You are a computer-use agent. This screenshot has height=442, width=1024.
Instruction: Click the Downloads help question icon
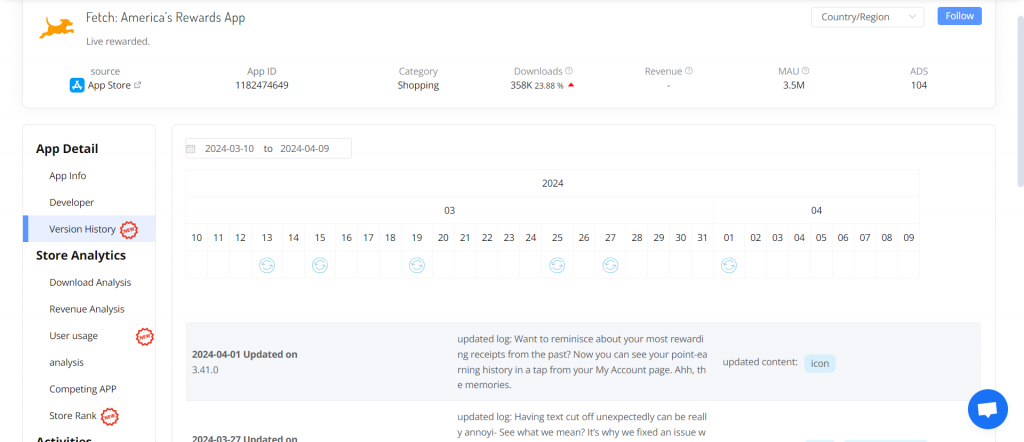(569, 71)
